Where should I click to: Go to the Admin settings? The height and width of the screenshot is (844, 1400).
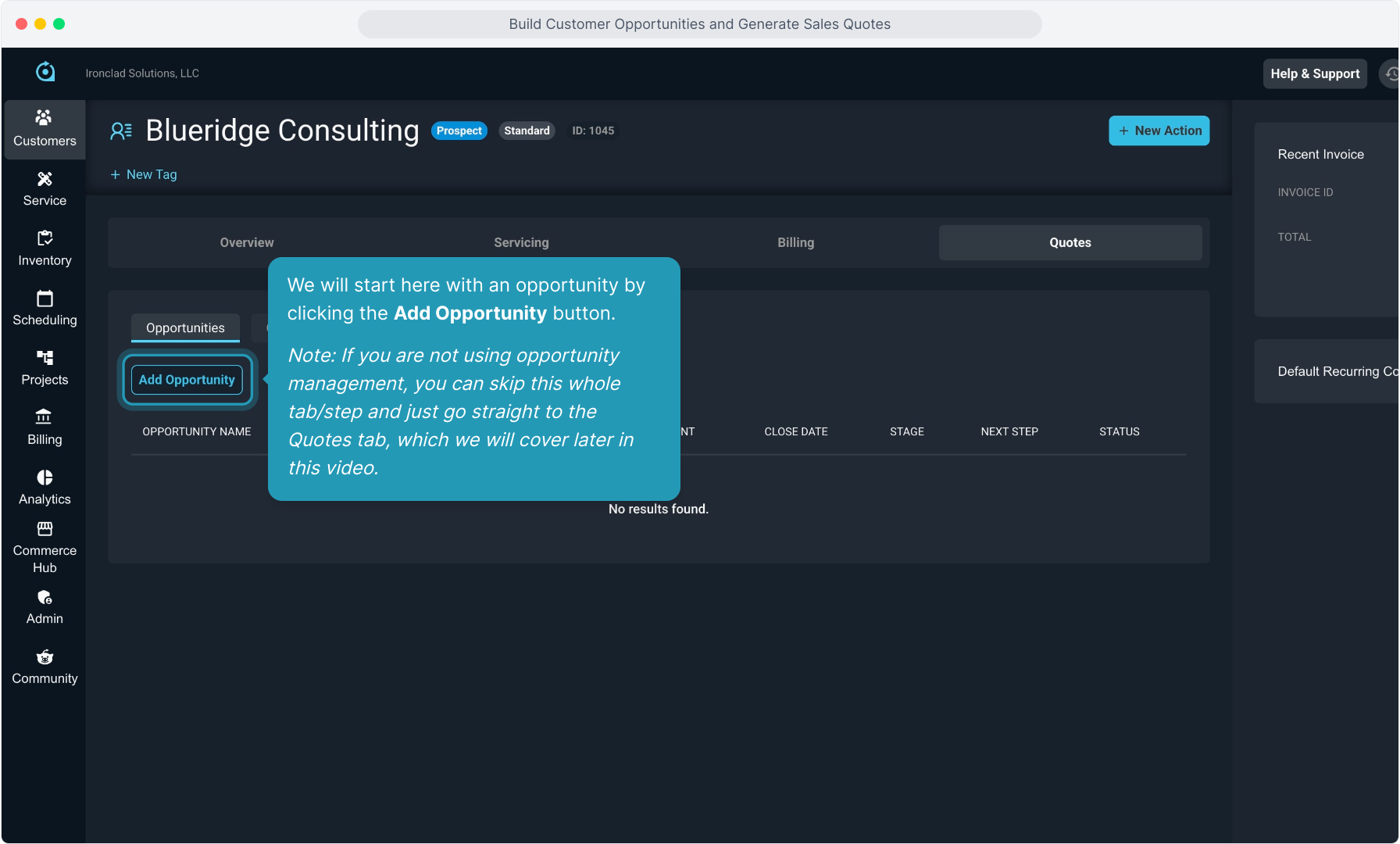click(45, 607)
